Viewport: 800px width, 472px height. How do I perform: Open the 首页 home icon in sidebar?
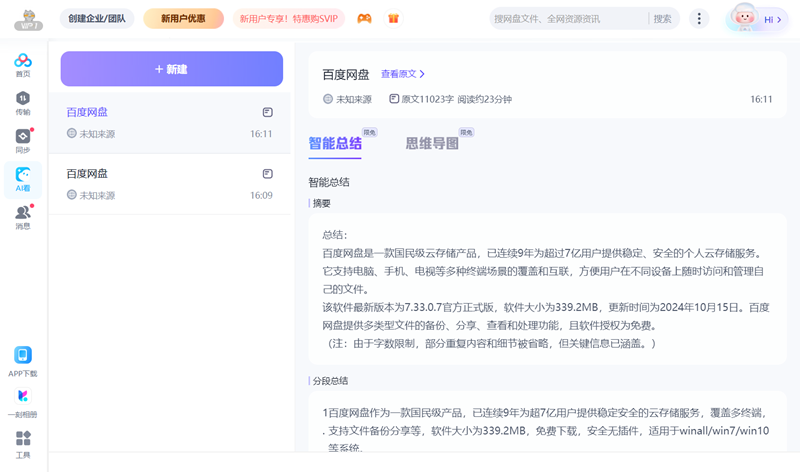click(22, 65)
